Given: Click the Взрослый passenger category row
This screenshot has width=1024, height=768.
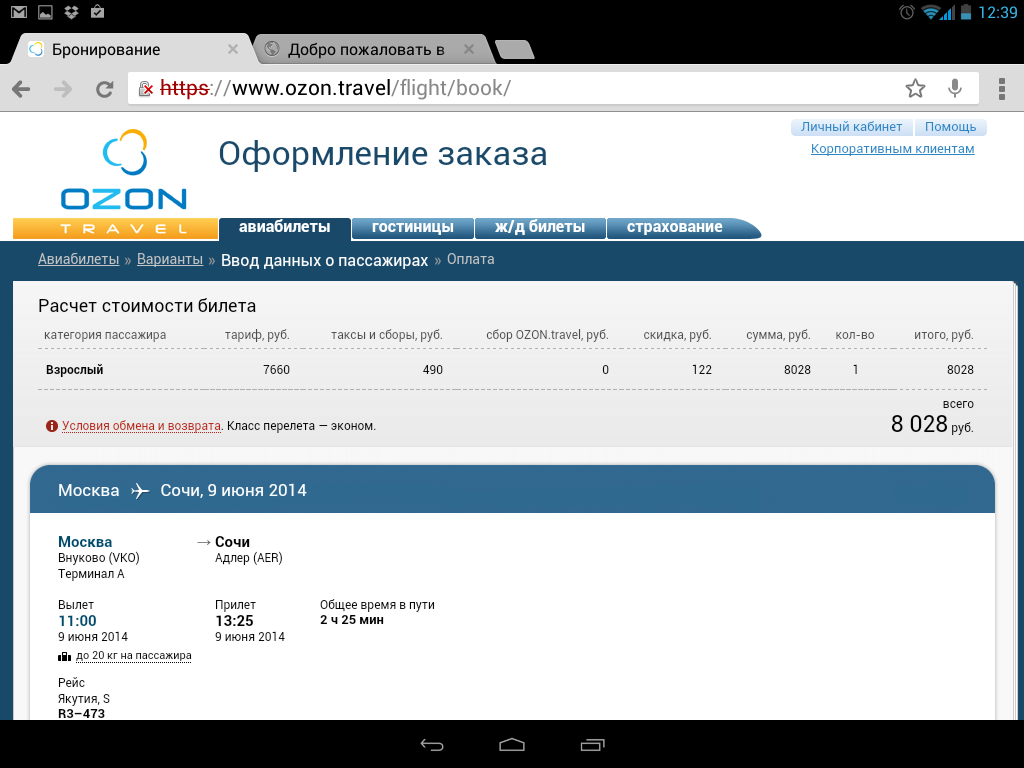Looking at the screenshot, I should tap(512, 370).
